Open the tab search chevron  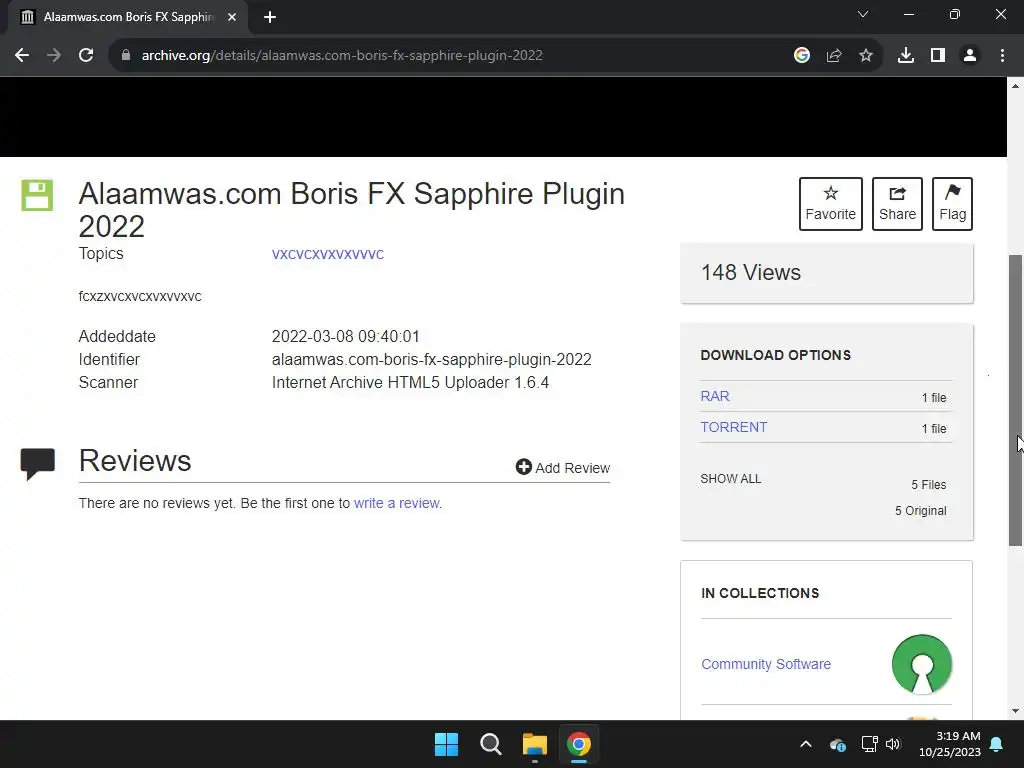tap(863, 14)
